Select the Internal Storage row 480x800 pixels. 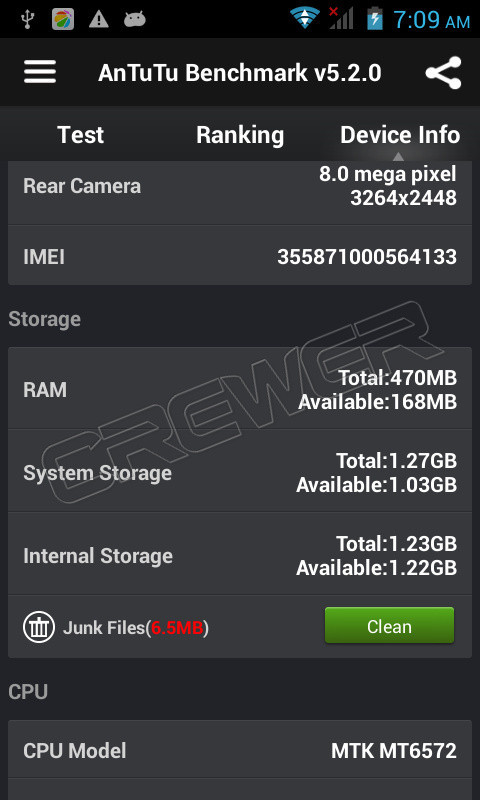pyautogui.click(x=240, y=554)
